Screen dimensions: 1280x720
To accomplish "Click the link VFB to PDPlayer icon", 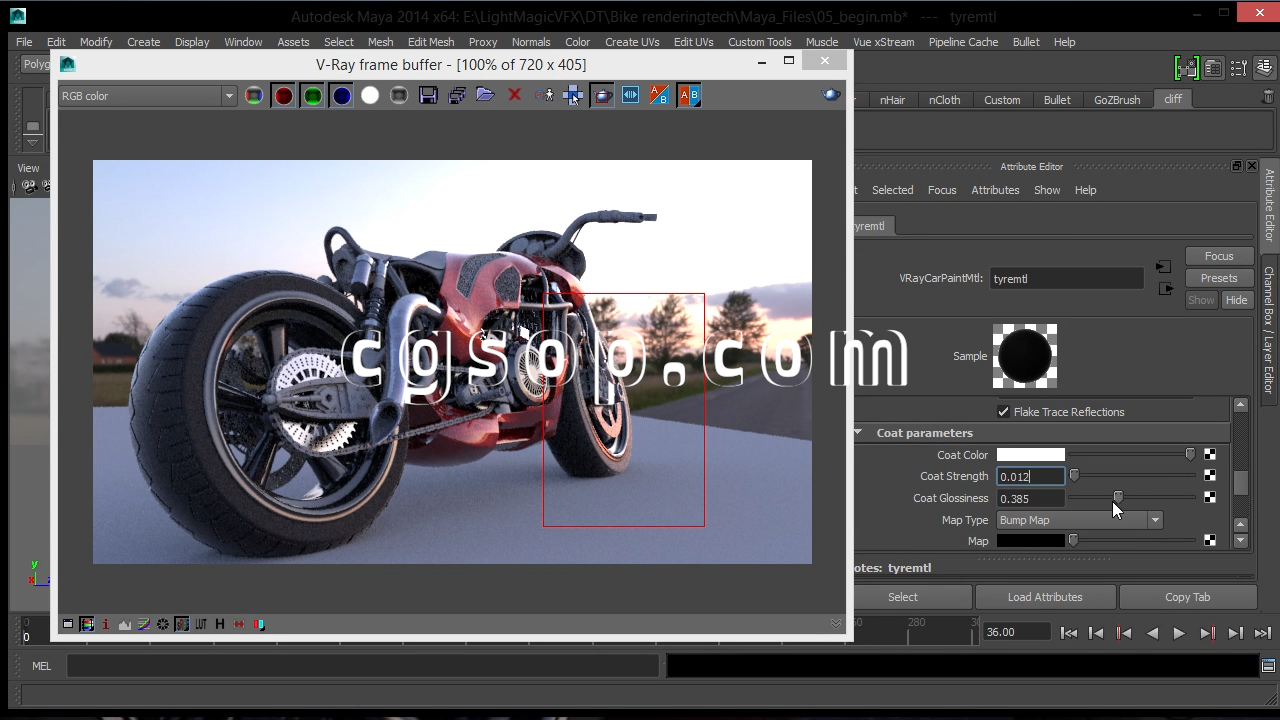I will pos(631,96).
